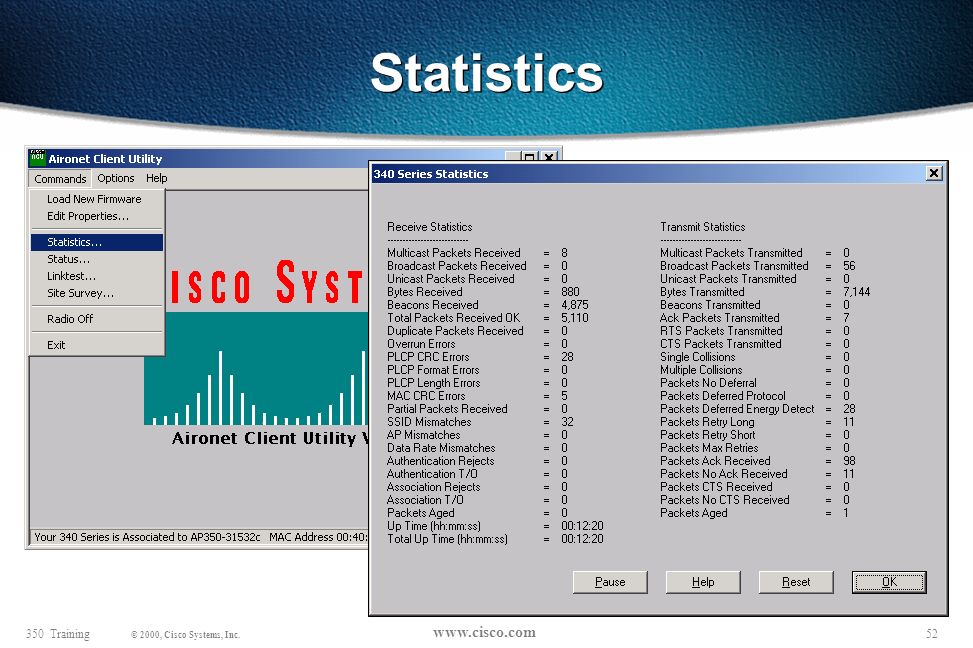Click 'Packets No Deferral' label

point(708,383)
